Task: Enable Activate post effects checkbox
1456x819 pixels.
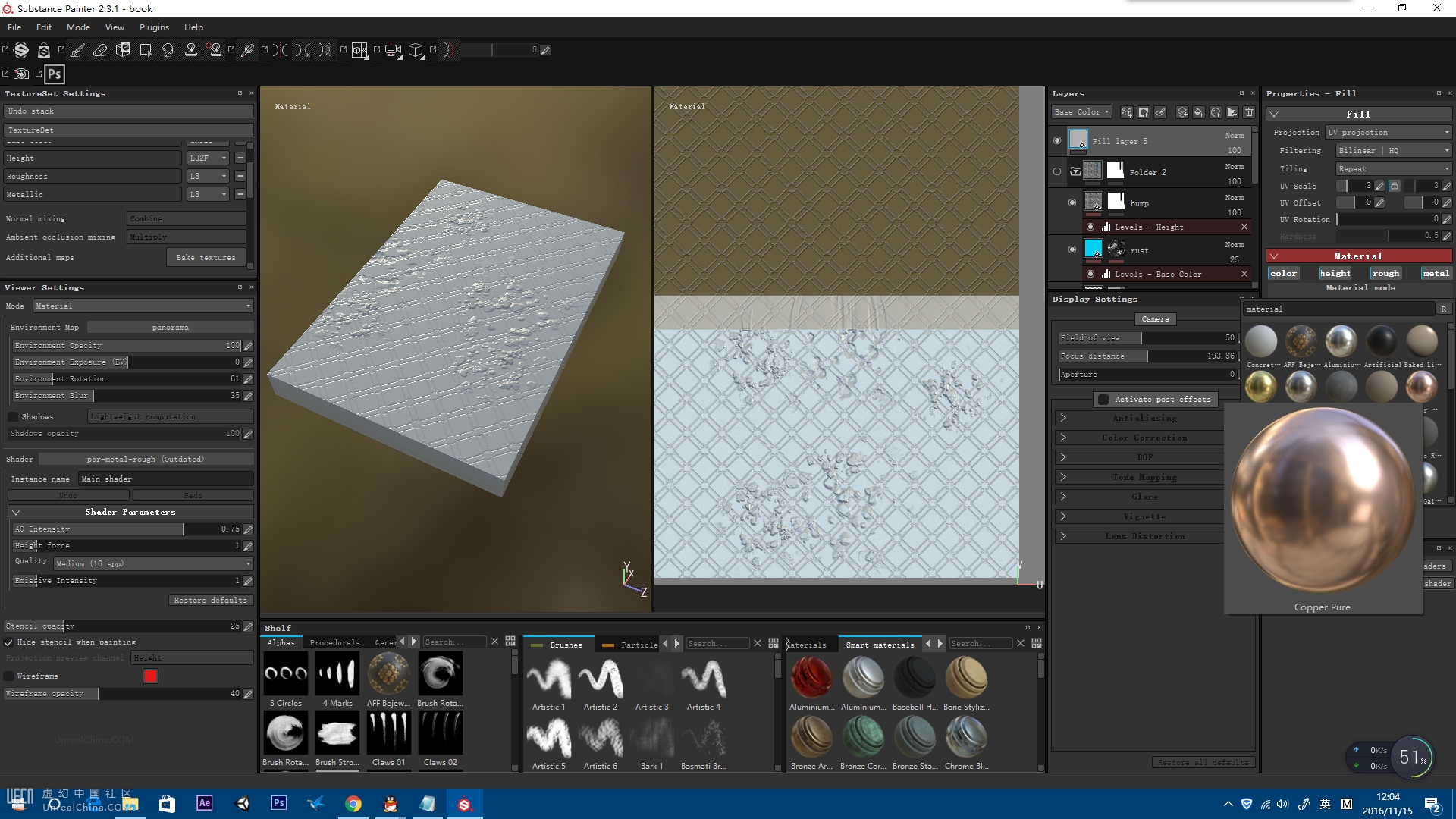Action: [1103, 399]
